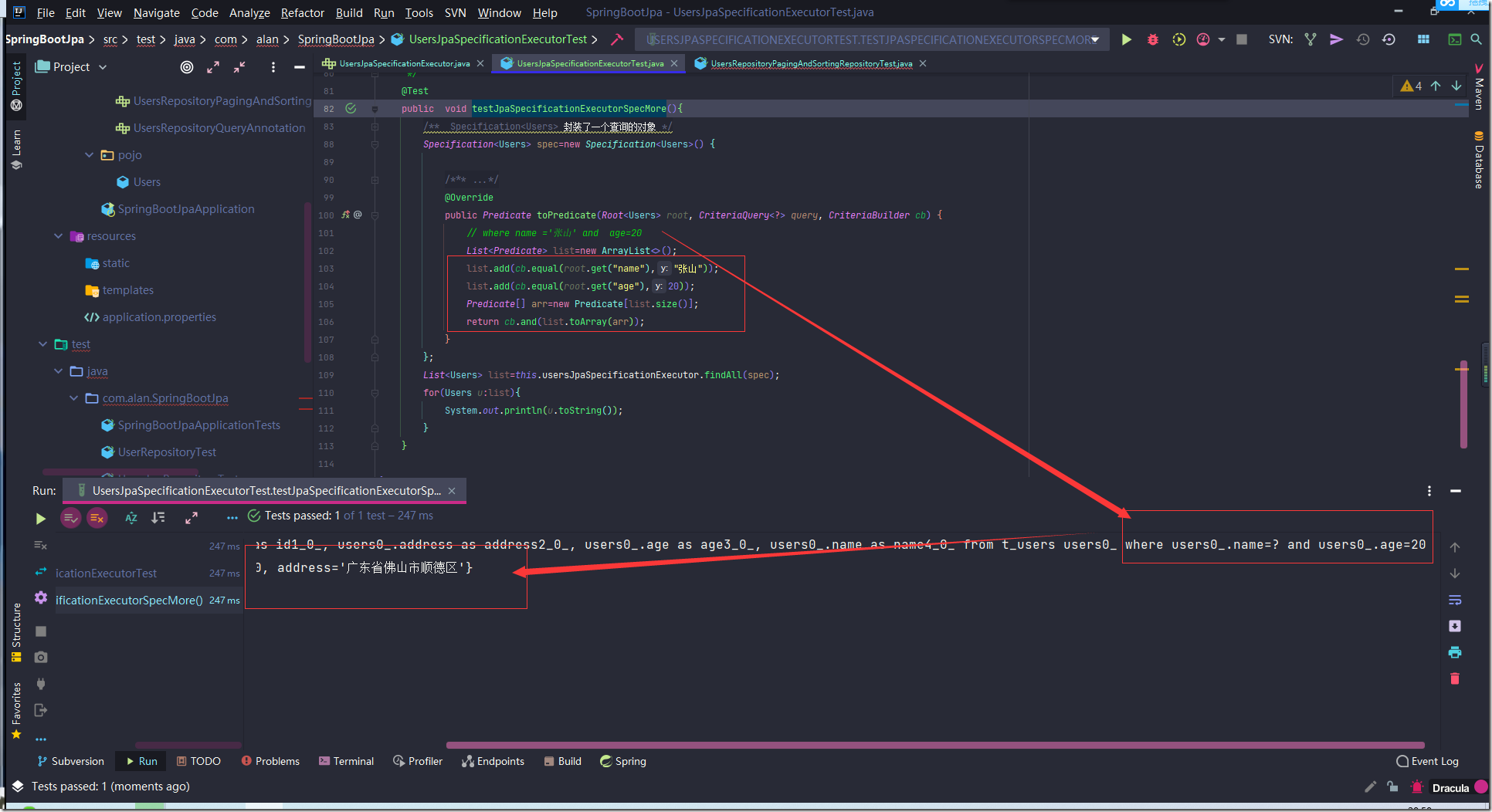Screen dimensions: 1492x812
Task: Open Project panel options menu
Action: tap(273, 67)
